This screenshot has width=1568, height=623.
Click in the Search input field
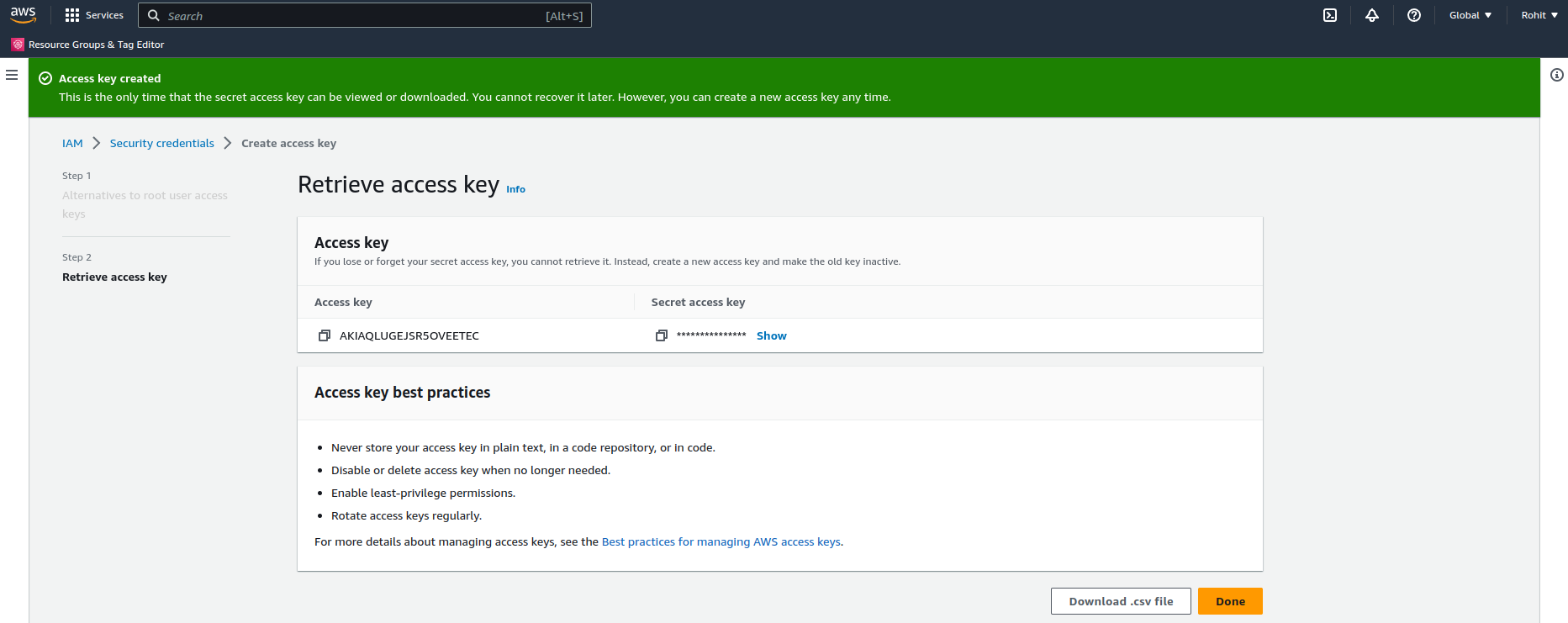point(365,15)
